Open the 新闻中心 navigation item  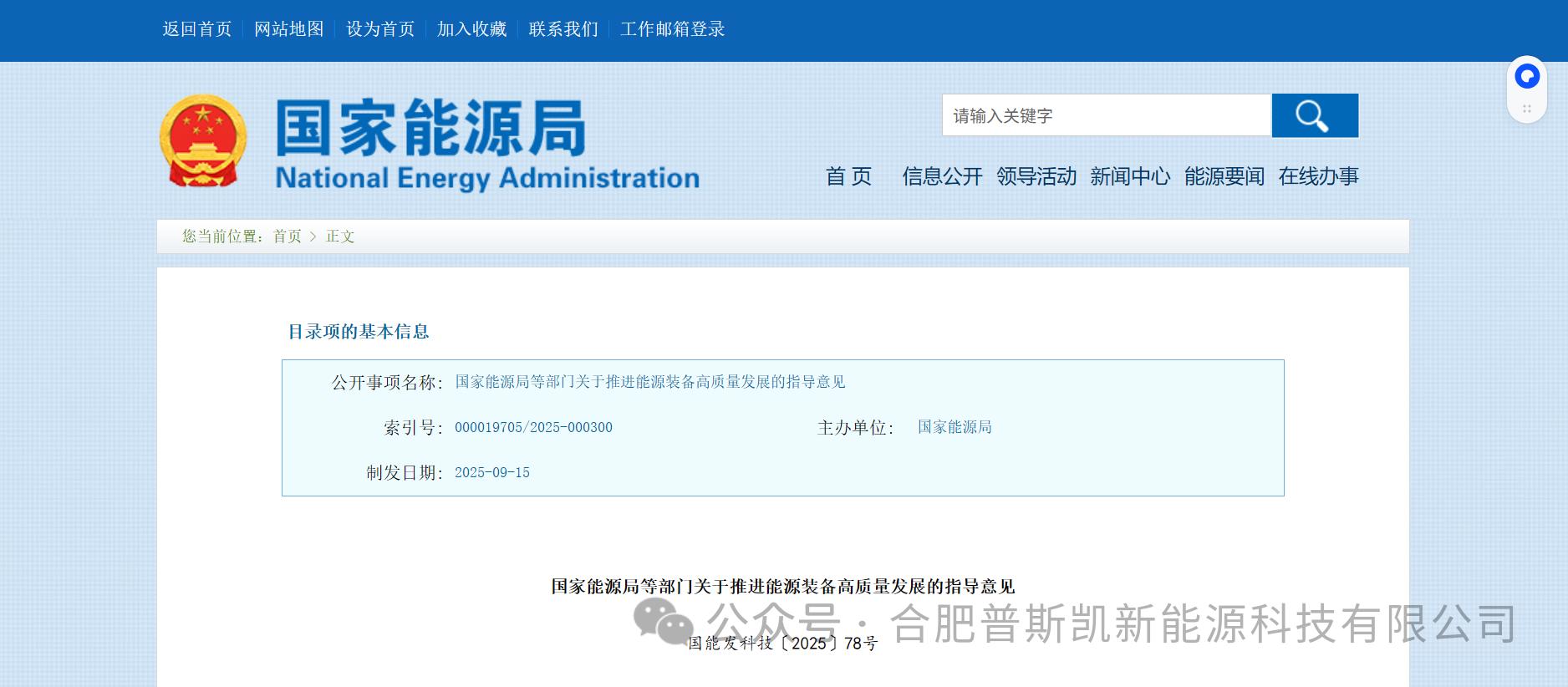click(x=1130, y=176)
